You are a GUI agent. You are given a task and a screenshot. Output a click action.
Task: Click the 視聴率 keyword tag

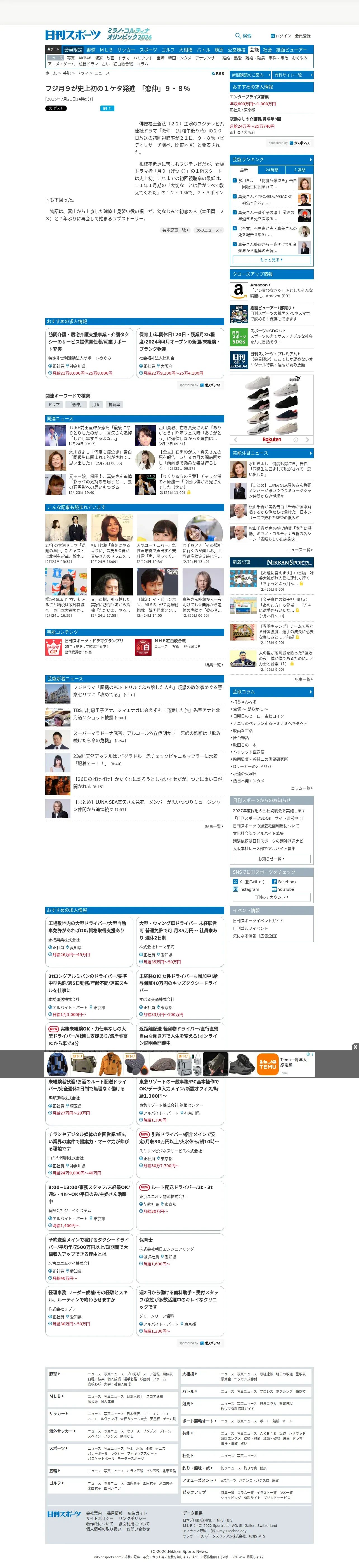click(114, 405)
